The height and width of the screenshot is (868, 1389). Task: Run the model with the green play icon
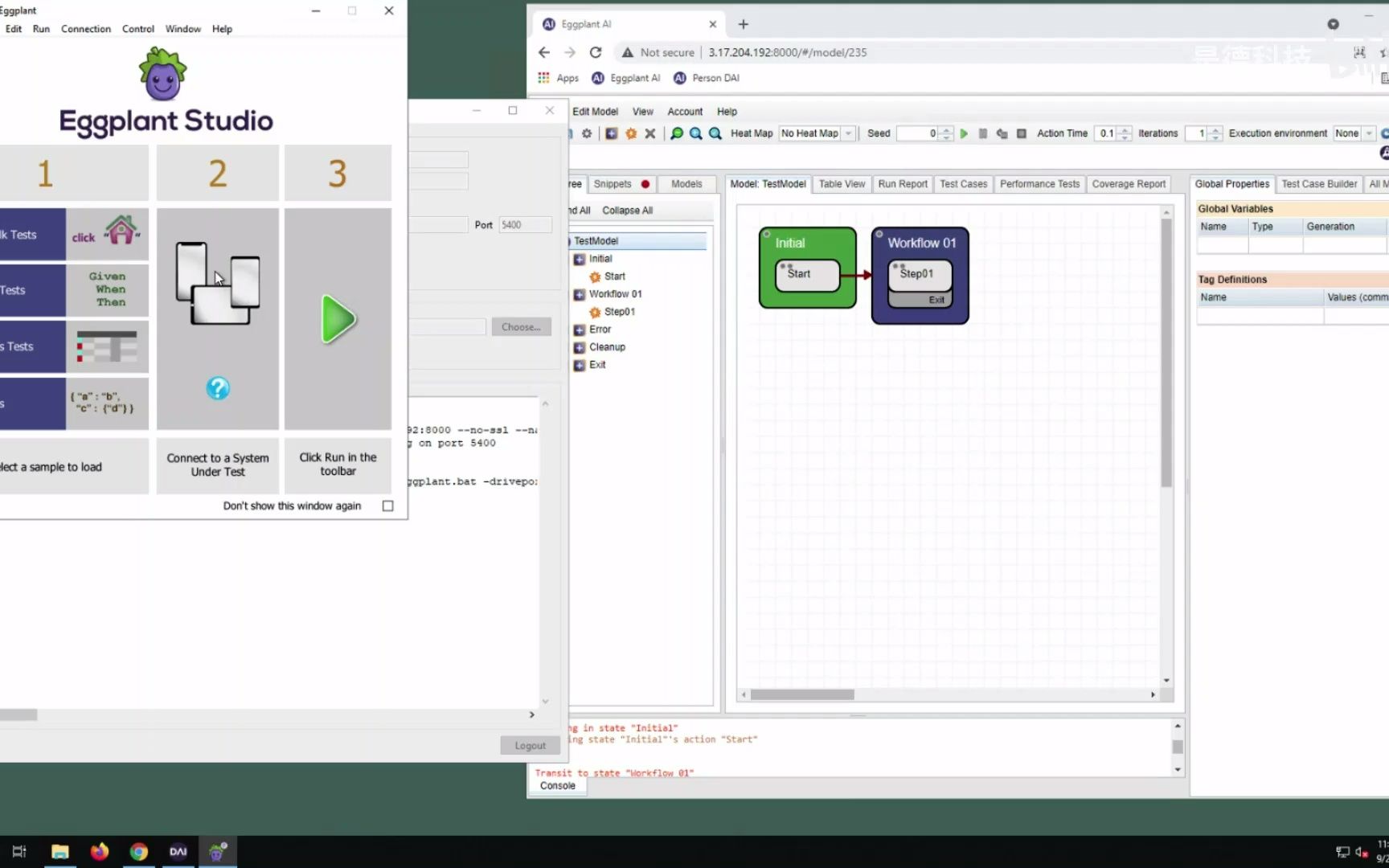pyautogui.click(x=964, y=133)
